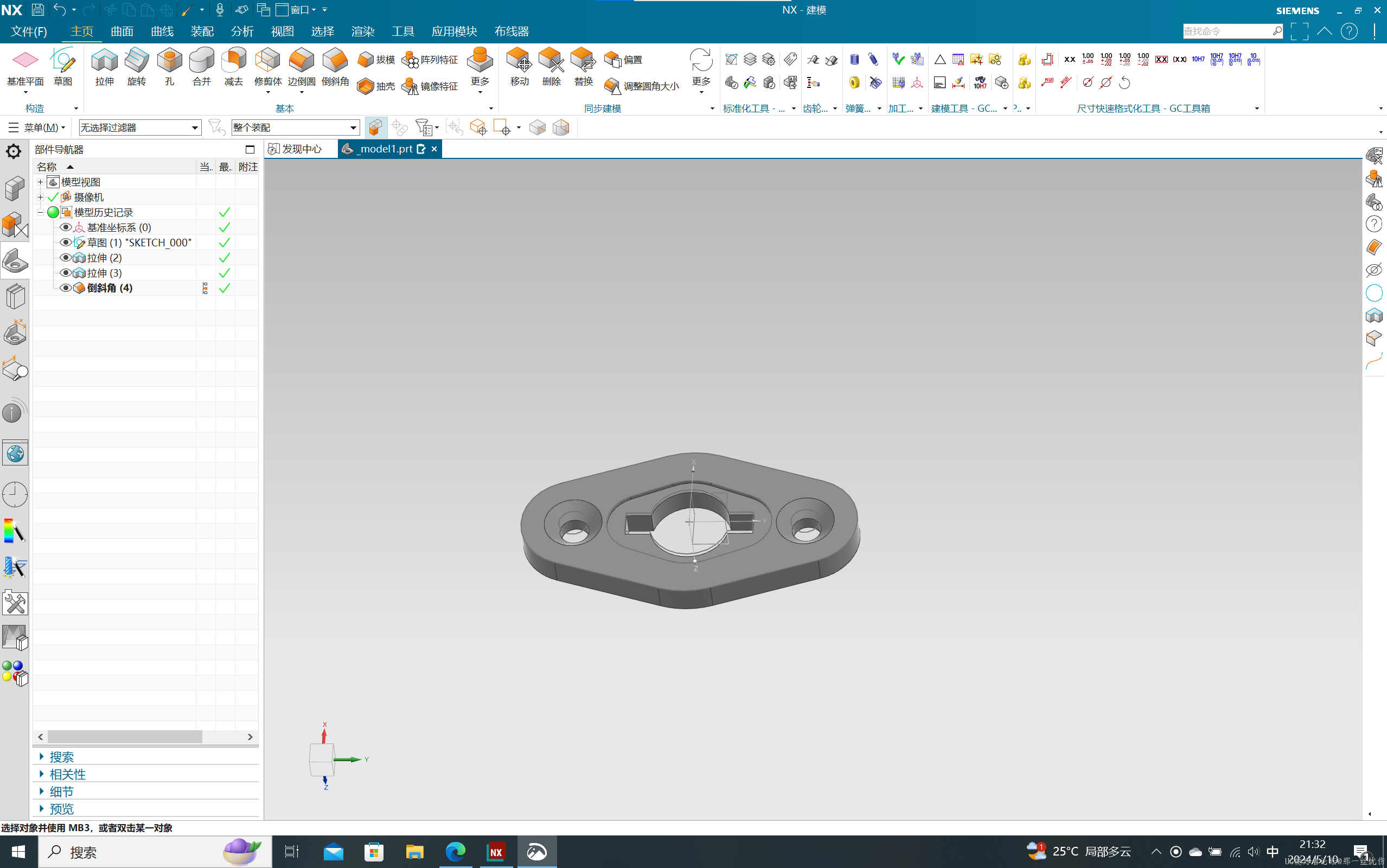Click 更多 in the 基本 group
The width and height of the screenshot is (1387, 868).
[x=480, y=70]
